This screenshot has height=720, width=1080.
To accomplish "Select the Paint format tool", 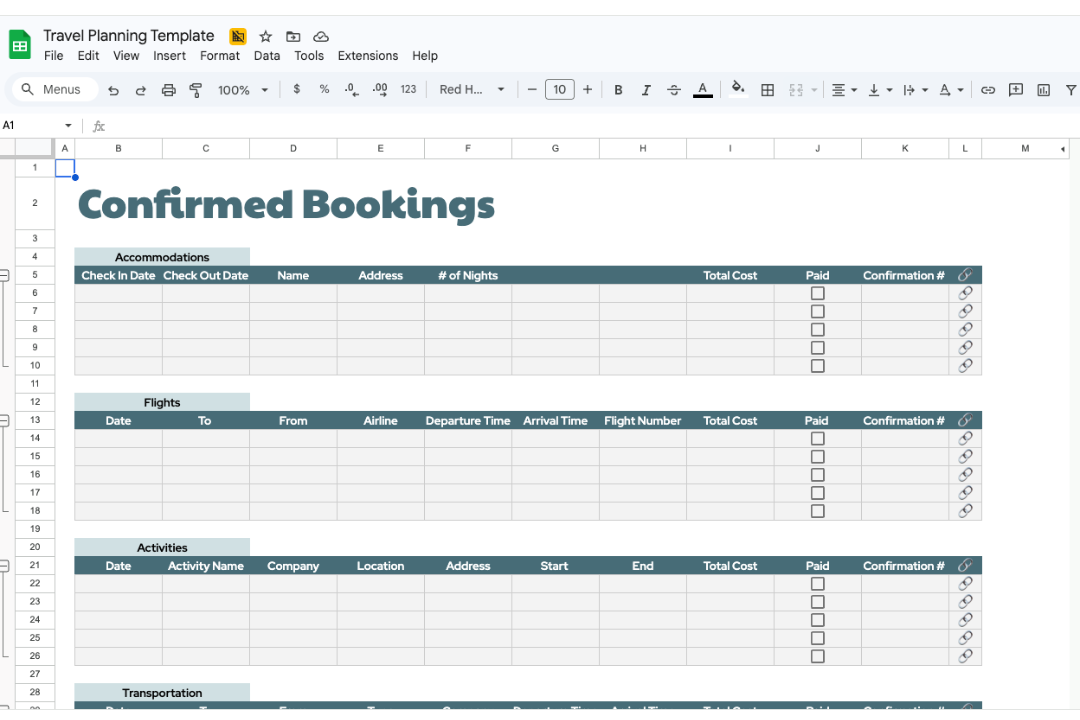I will click(196, 89).
